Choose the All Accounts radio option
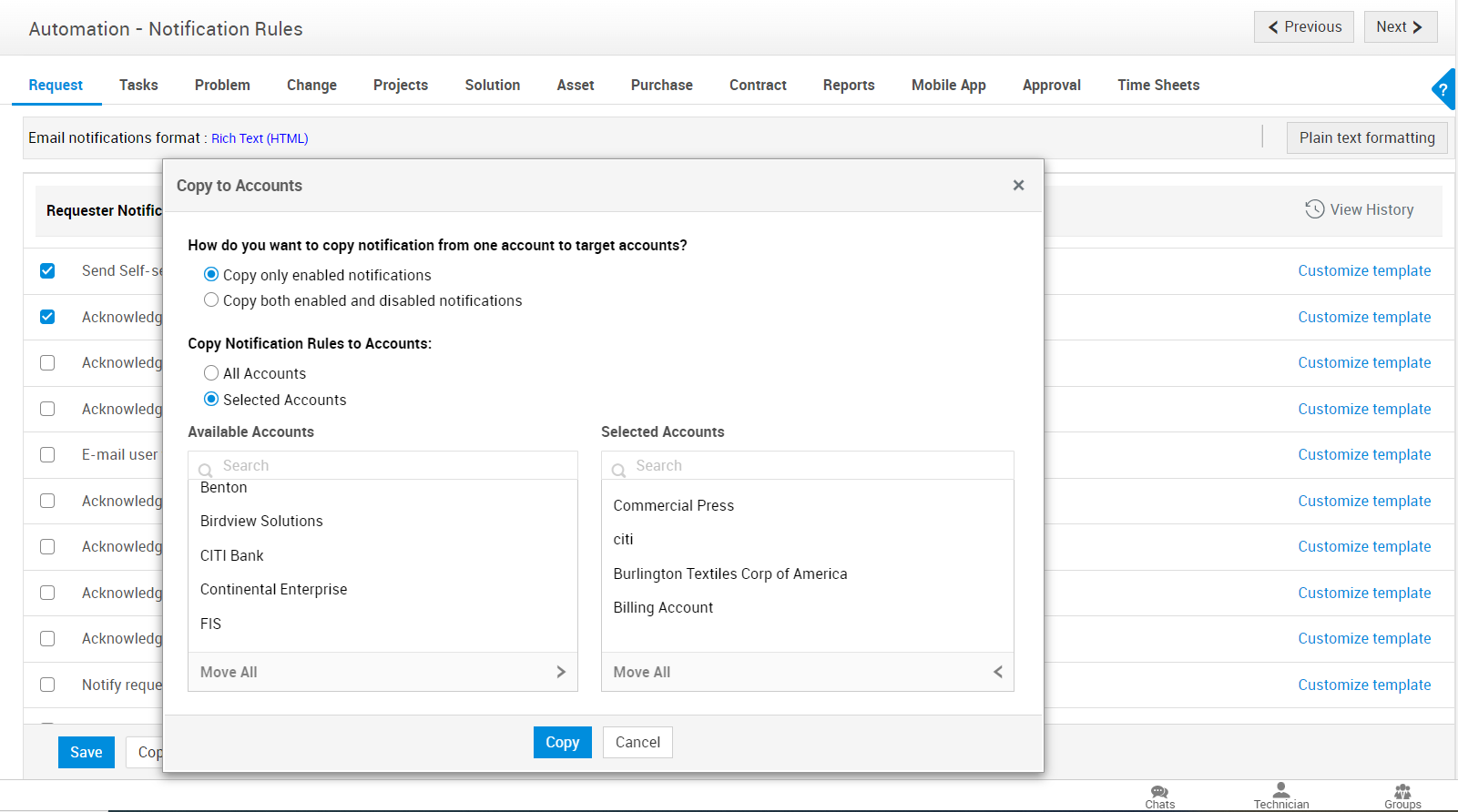 pyautogui.click(x=211, y=373)
